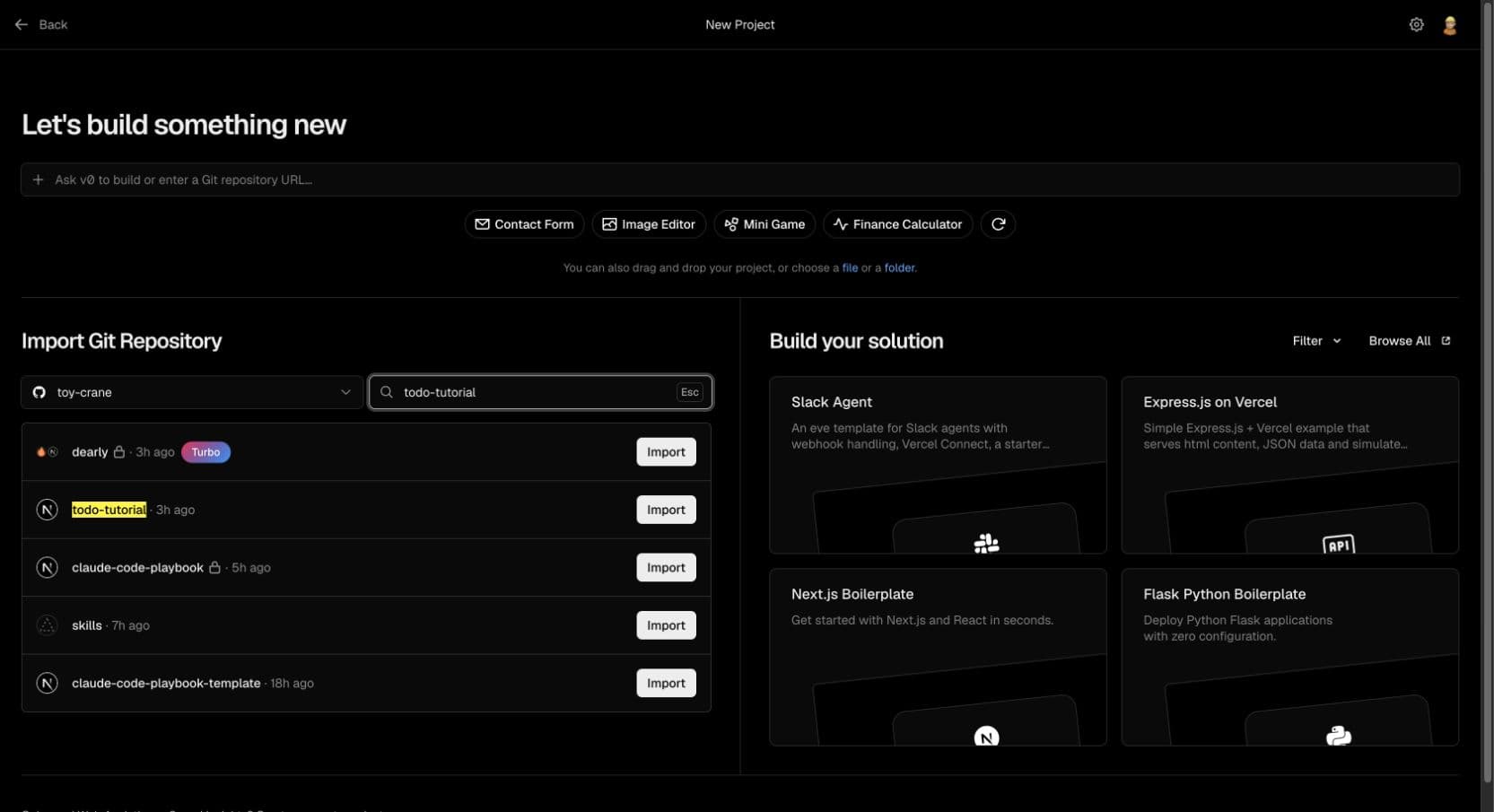This screenshot has height=812, width=1494.
Task: Click the plus icon in prompt bar
Action: (x=38, y=179)
